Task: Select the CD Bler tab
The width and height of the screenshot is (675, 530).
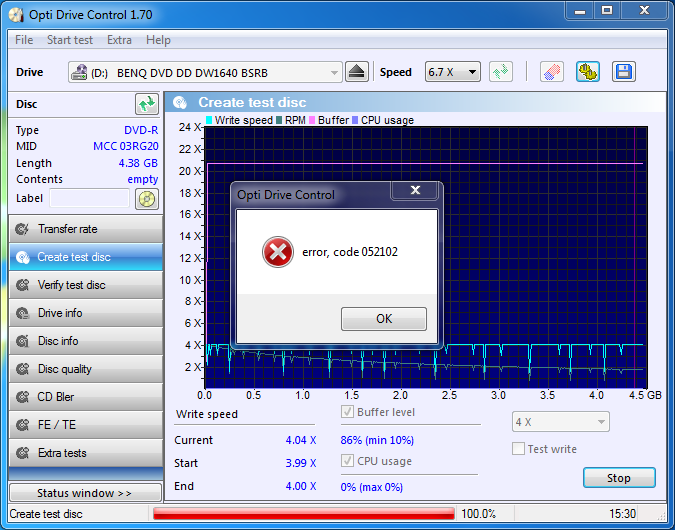Action: [x=86, y=397]
